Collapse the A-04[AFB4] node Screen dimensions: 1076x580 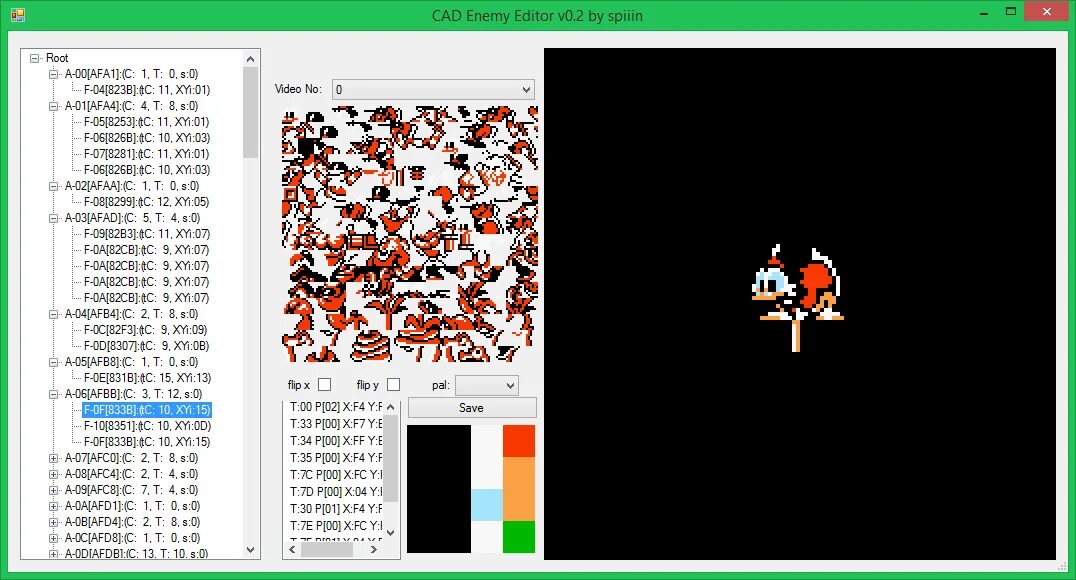click(x=54, y=314)
